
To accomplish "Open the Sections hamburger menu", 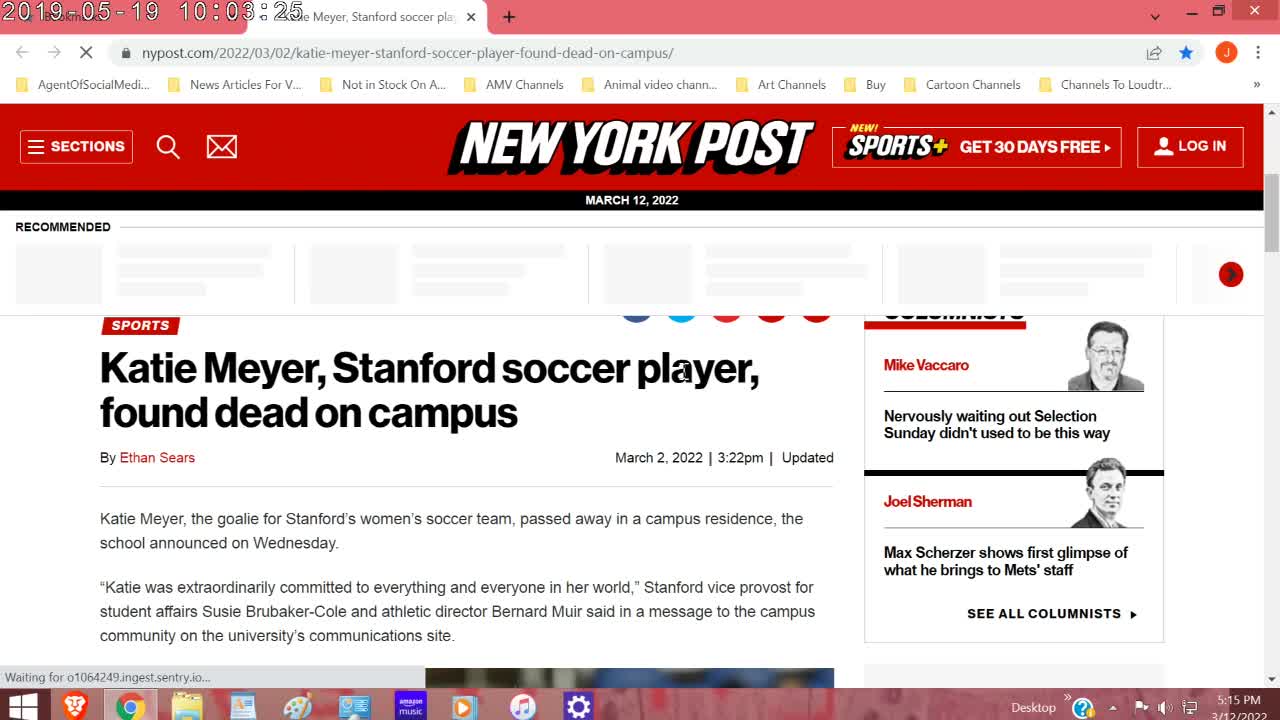I will click(x=76, y=146).
